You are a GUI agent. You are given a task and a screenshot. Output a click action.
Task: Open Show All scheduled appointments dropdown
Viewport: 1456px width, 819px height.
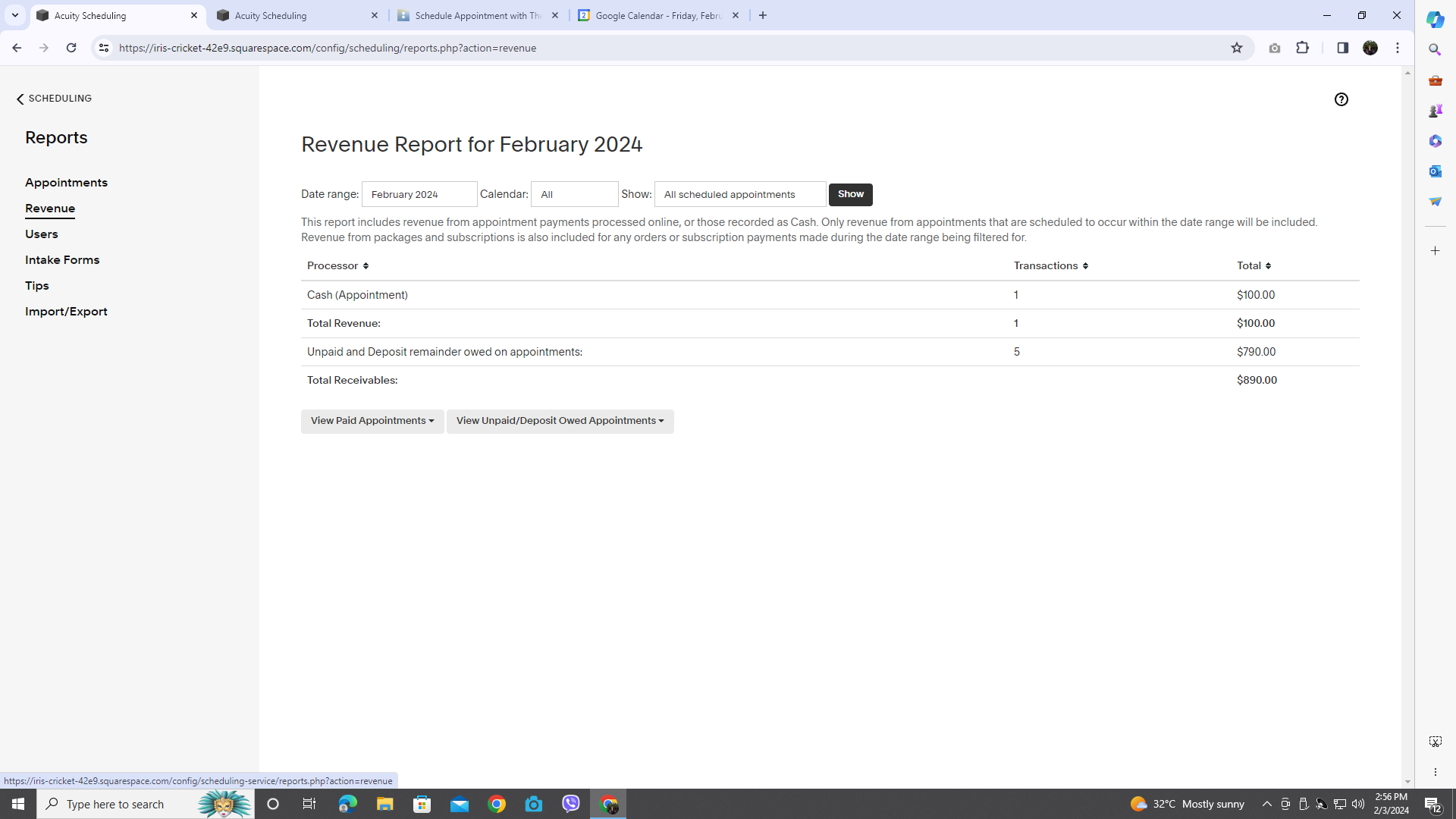tap(739, 194)
